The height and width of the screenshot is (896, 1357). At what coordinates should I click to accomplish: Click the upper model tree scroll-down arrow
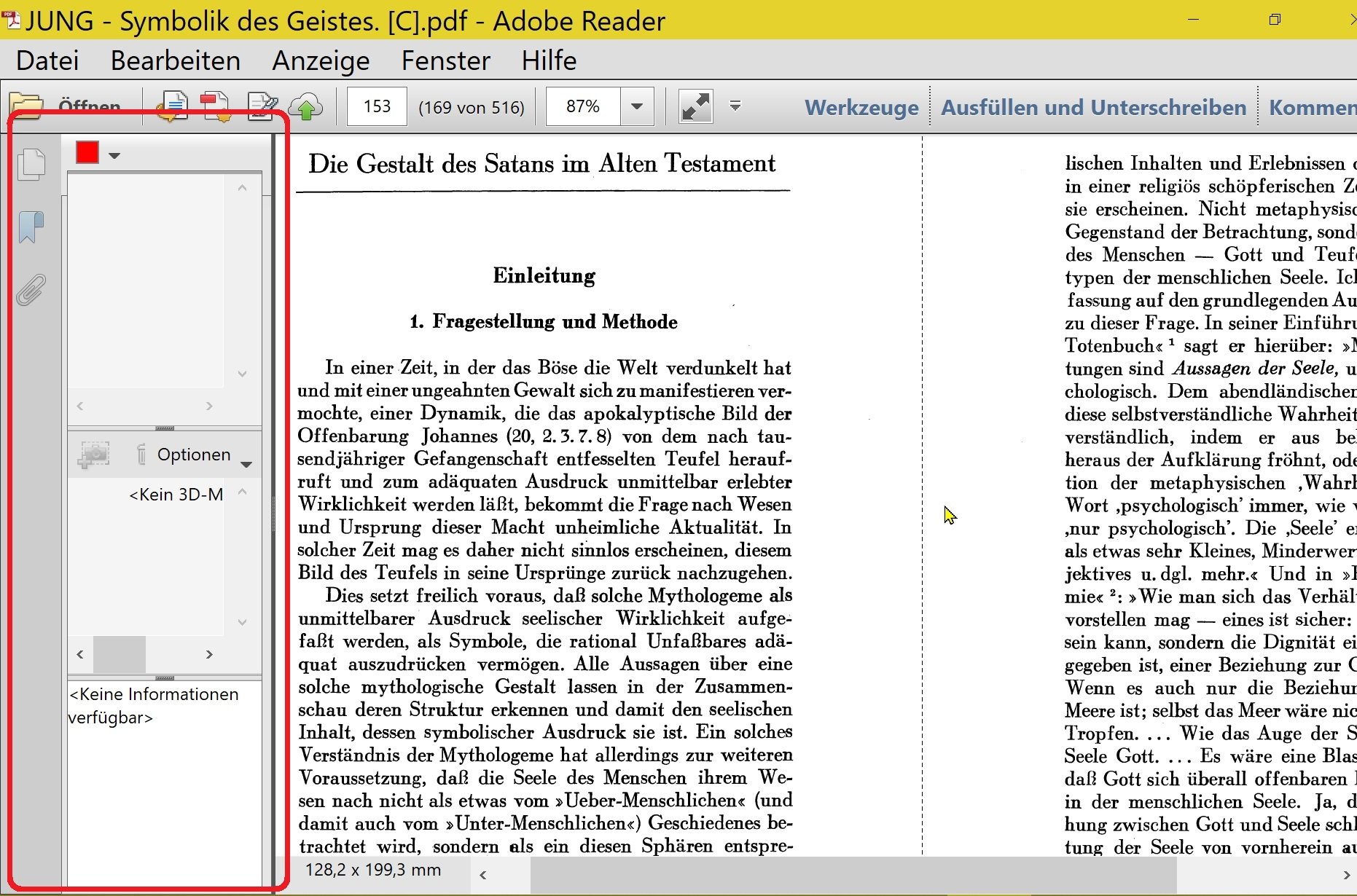(243, 374)
